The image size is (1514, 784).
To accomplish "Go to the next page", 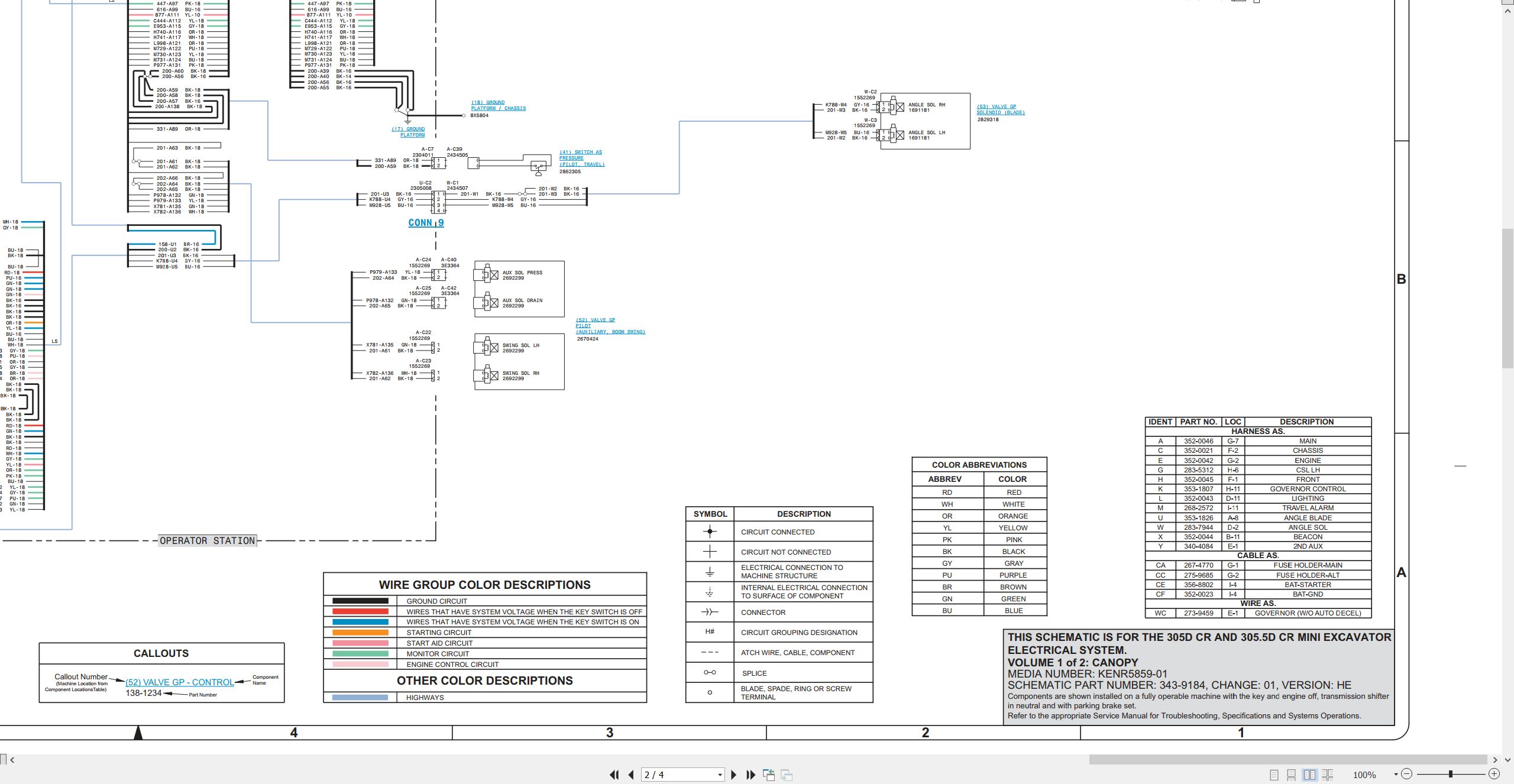I will 734,775.
